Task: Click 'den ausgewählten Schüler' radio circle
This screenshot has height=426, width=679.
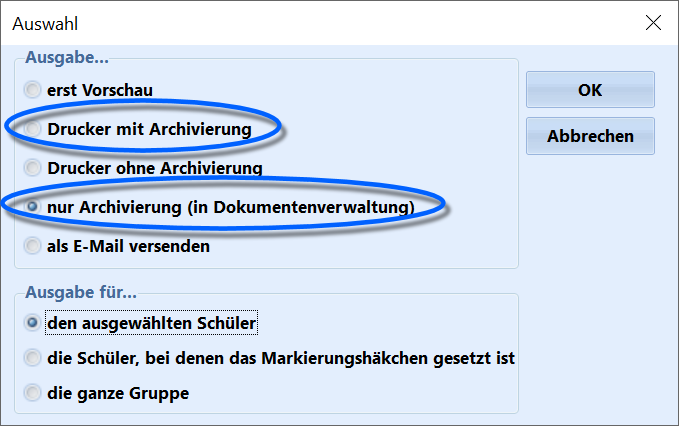Action: coord(32,323)
